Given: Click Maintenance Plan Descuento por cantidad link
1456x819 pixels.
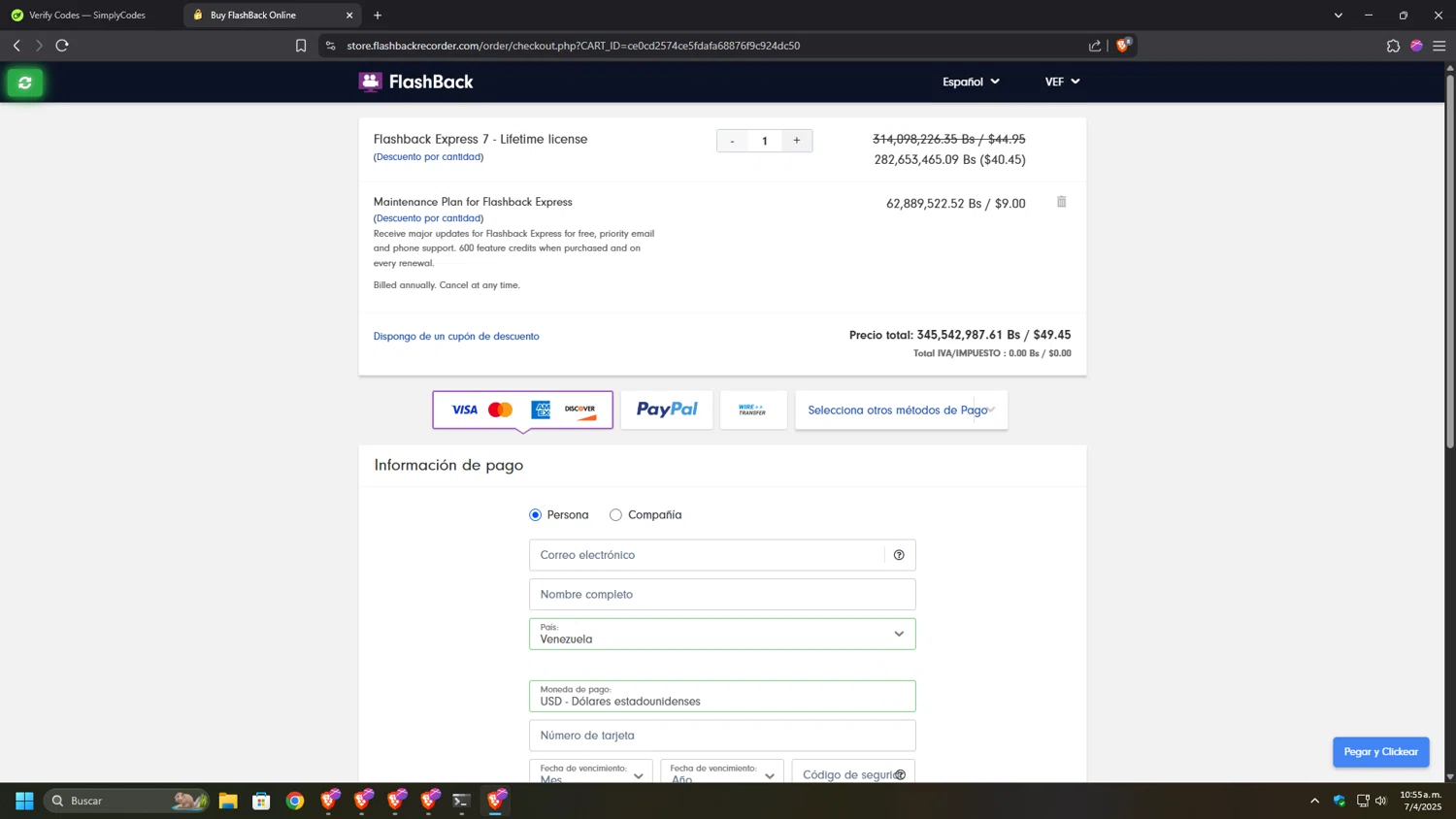Looking at the screenshot, I should pyautogui.click(x=428, y=218).
